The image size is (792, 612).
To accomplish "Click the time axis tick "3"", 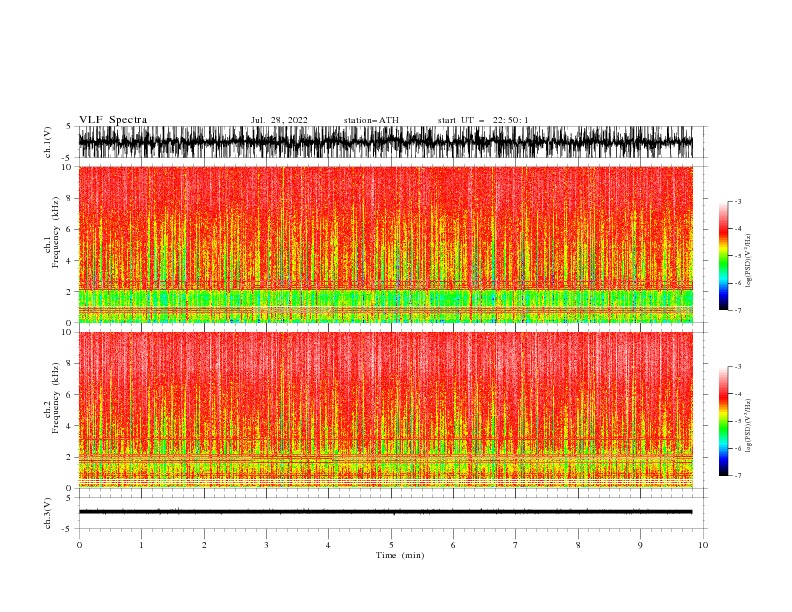I will click(266, 545).
